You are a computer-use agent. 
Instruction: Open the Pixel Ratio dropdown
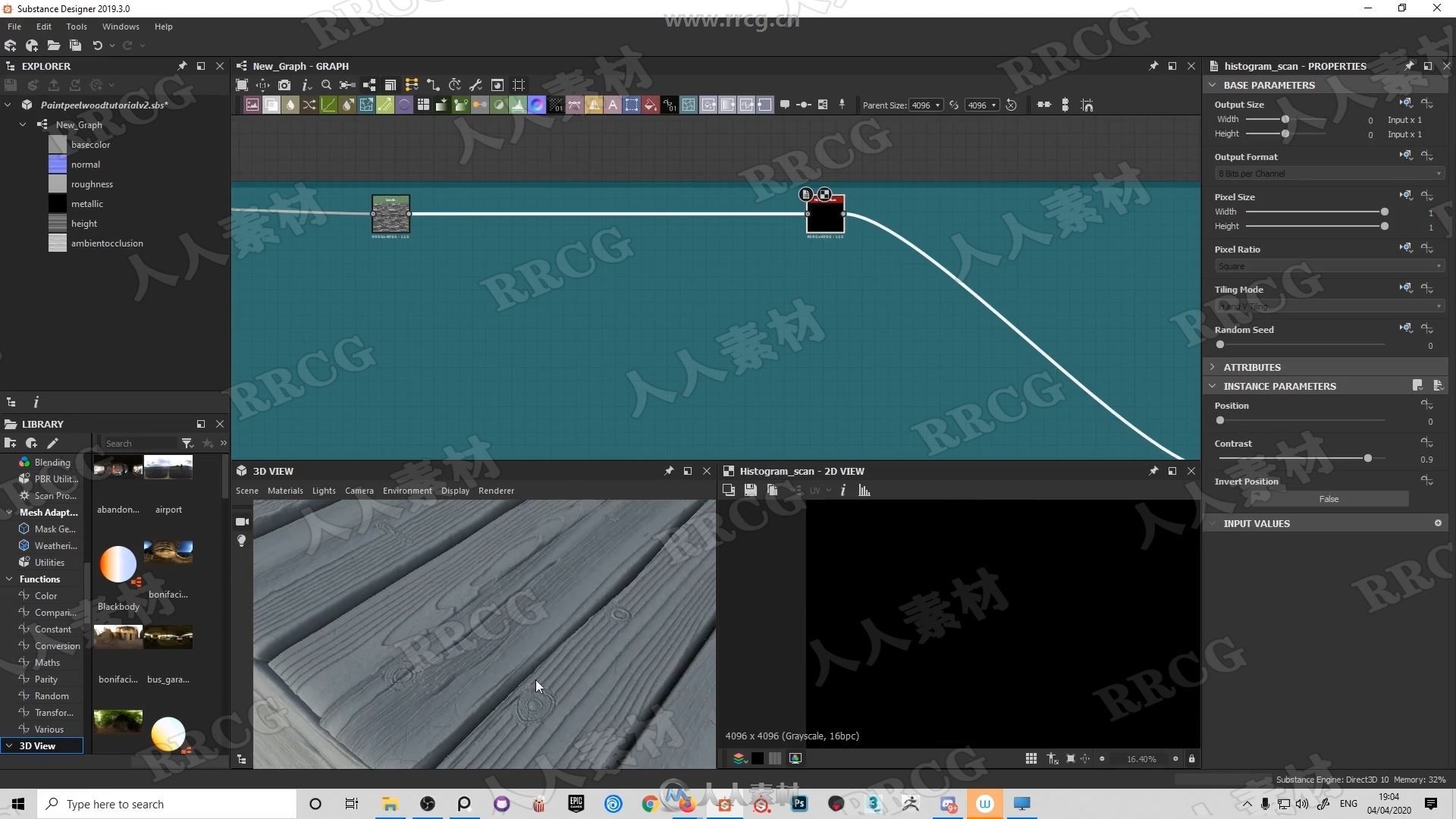point(1329,266)
